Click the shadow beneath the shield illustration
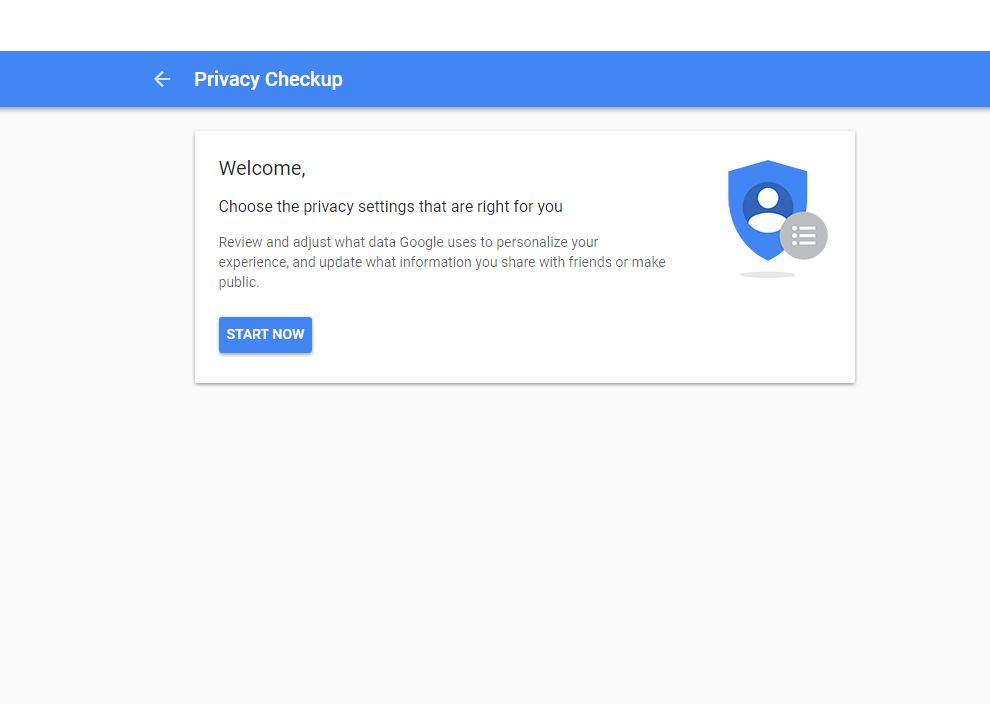Image resolution: width=990 pixels, height=704 pixels. coord(766,275)
